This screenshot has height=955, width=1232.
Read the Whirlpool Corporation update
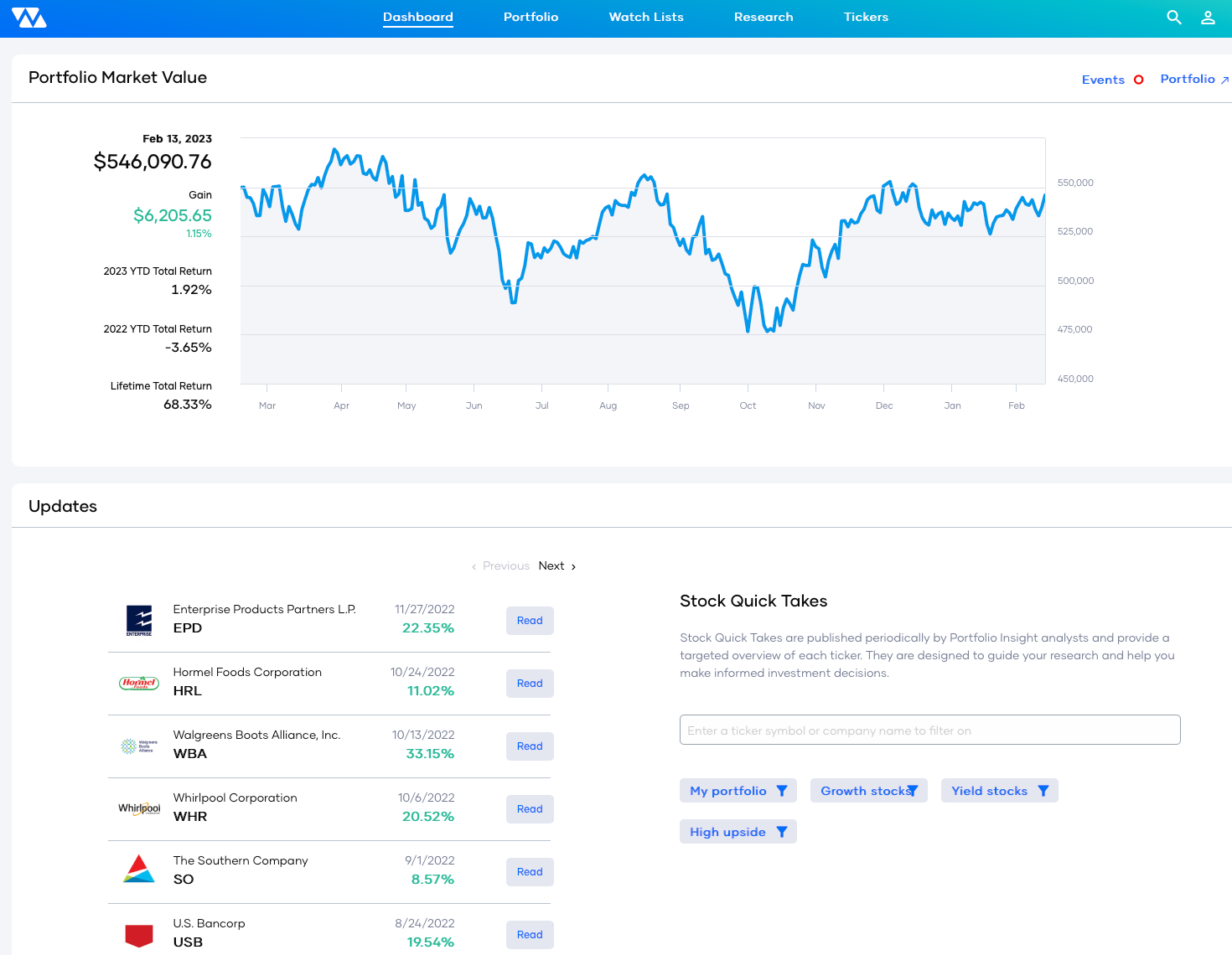pos(530,808)
